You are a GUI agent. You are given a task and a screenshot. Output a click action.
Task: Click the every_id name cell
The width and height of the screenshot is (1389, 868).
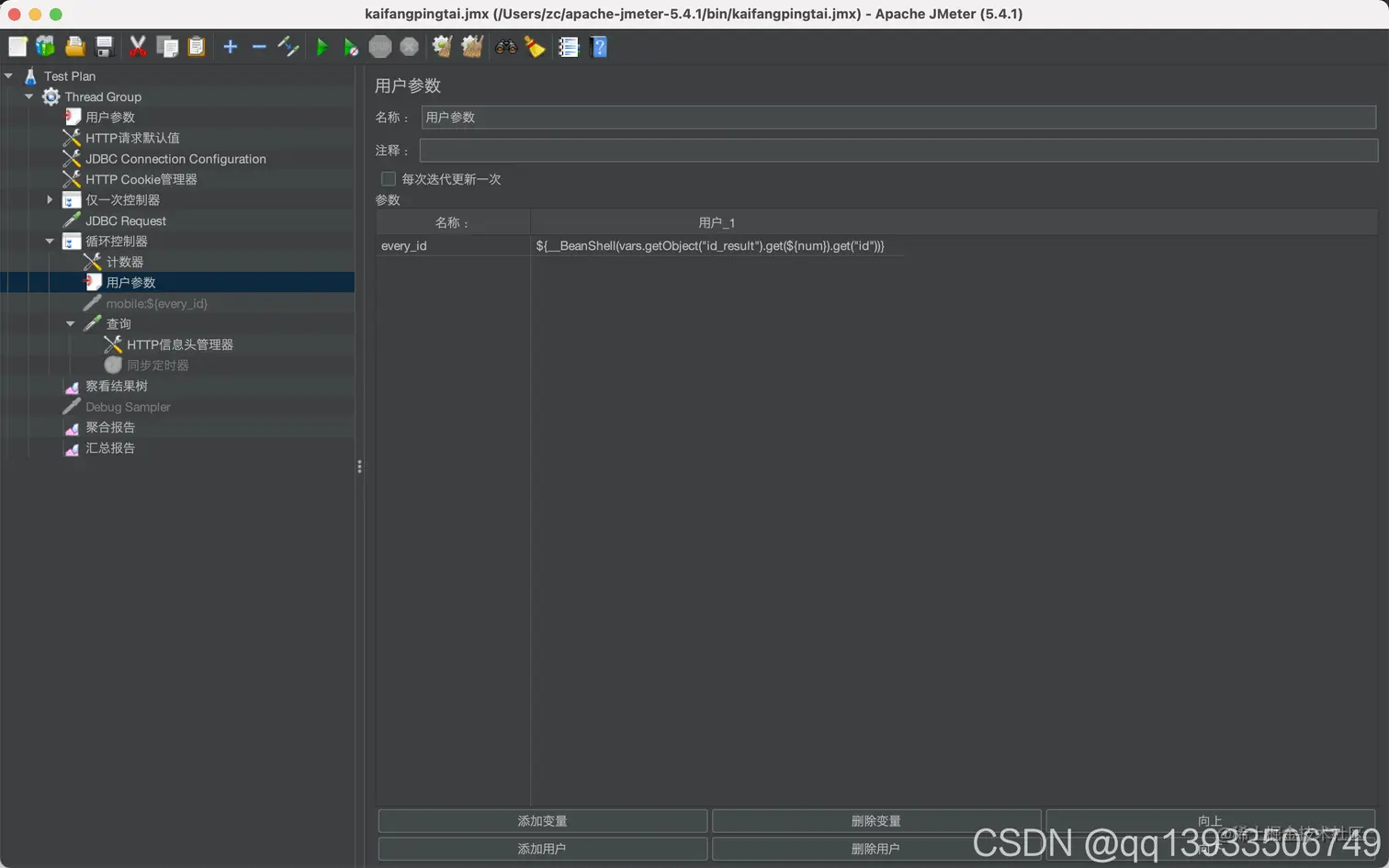453,246
